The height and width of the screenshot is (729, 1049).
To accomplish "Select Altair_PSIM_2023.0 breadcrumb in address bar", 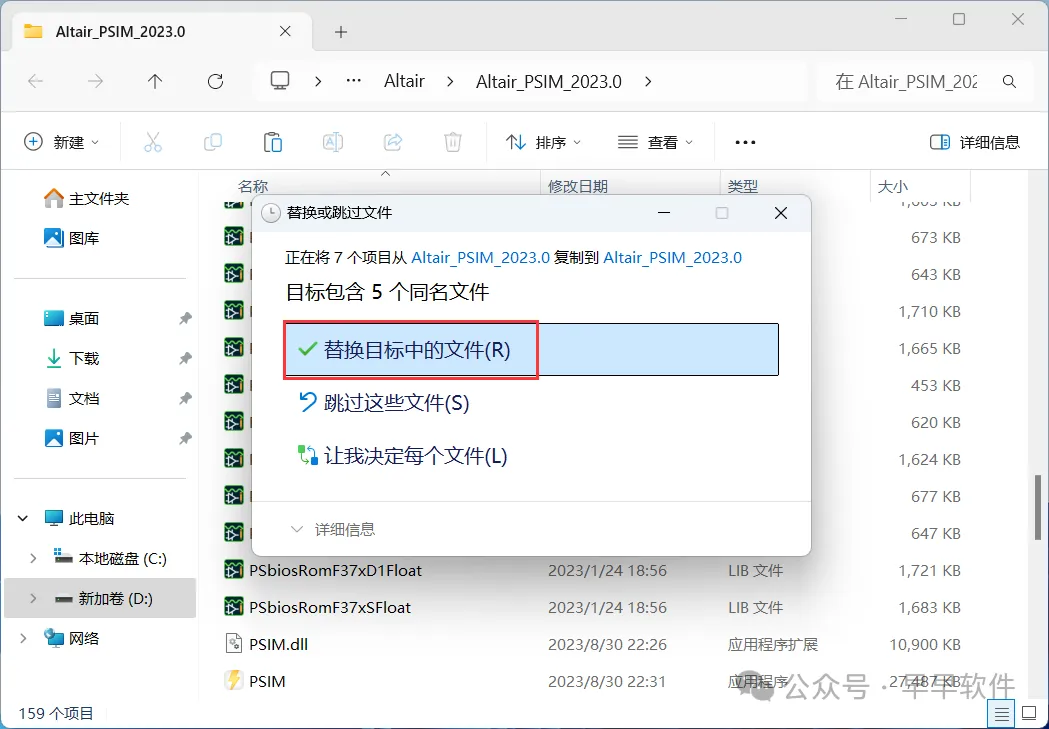I will tap(549, 81).
